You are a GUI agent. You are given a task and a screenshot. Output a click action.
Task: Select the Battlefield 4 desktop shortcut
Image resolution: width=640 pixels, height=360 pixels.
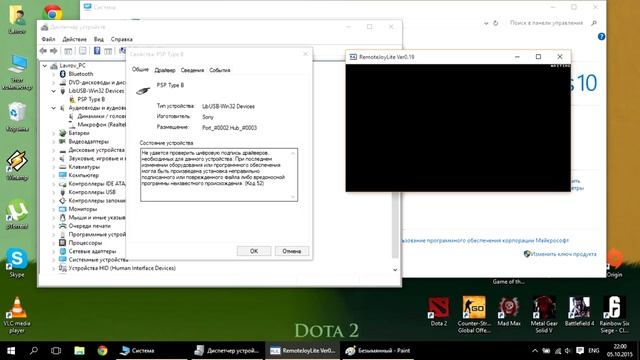coord(579,311)
